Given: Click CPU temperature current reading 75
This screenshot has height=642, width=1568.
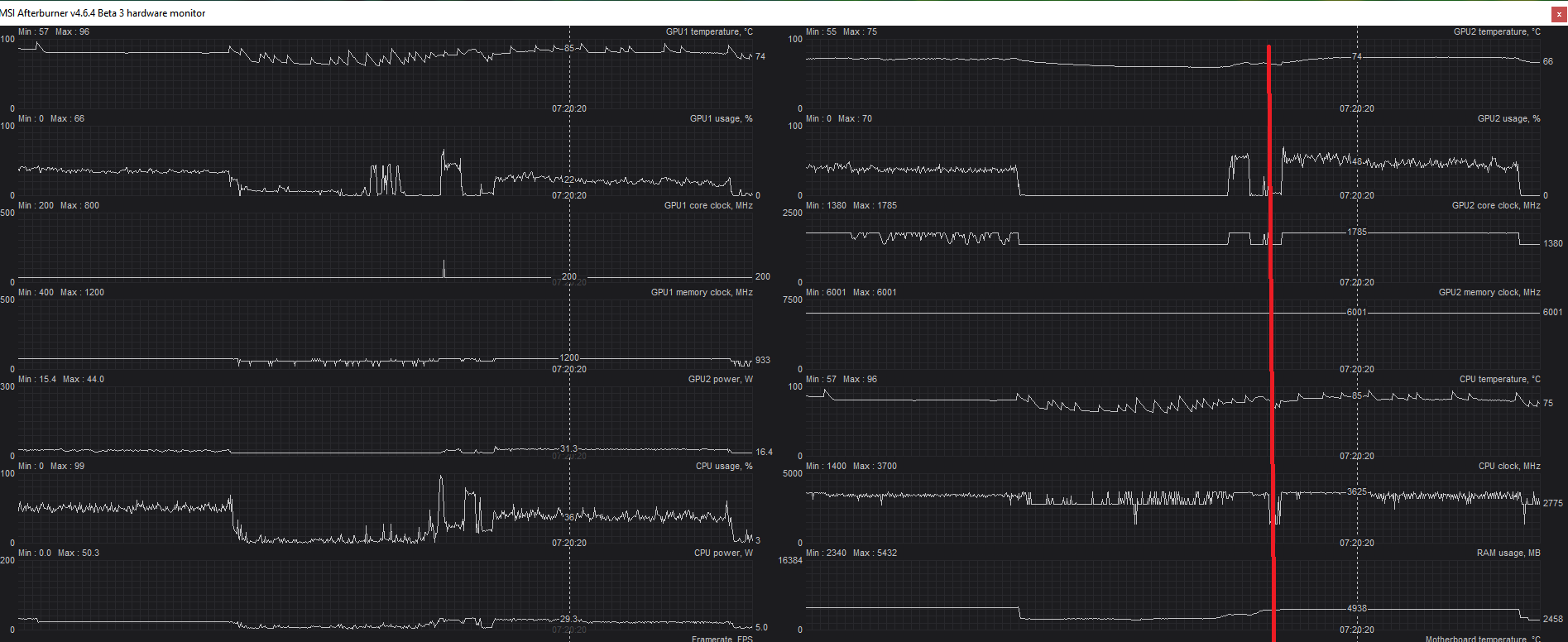Looking at the screenshot, I should pyautogui.click(x=1548, y=403).
